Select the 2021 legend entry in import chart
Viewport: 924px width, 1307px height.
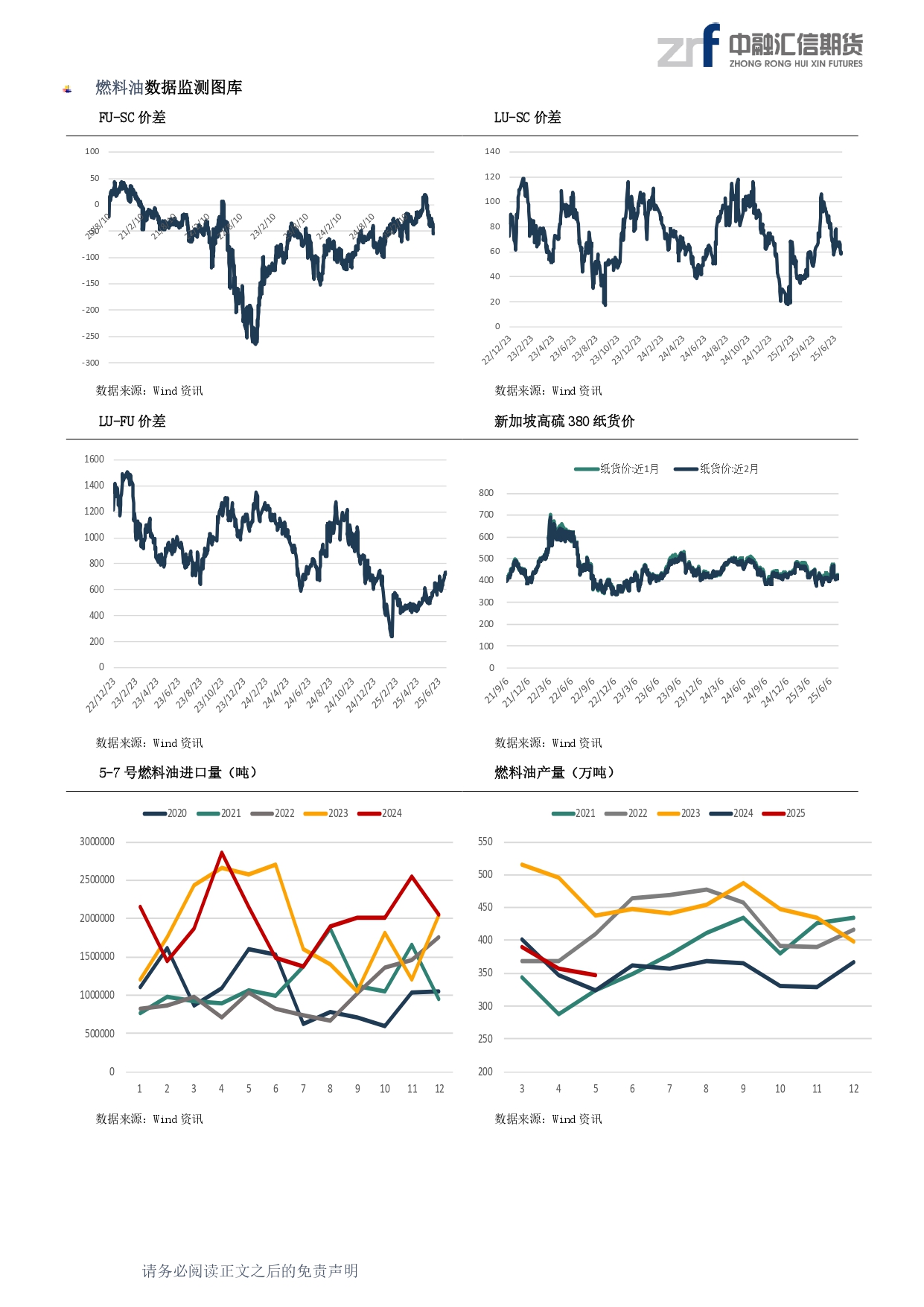click(x=219, y=813)
